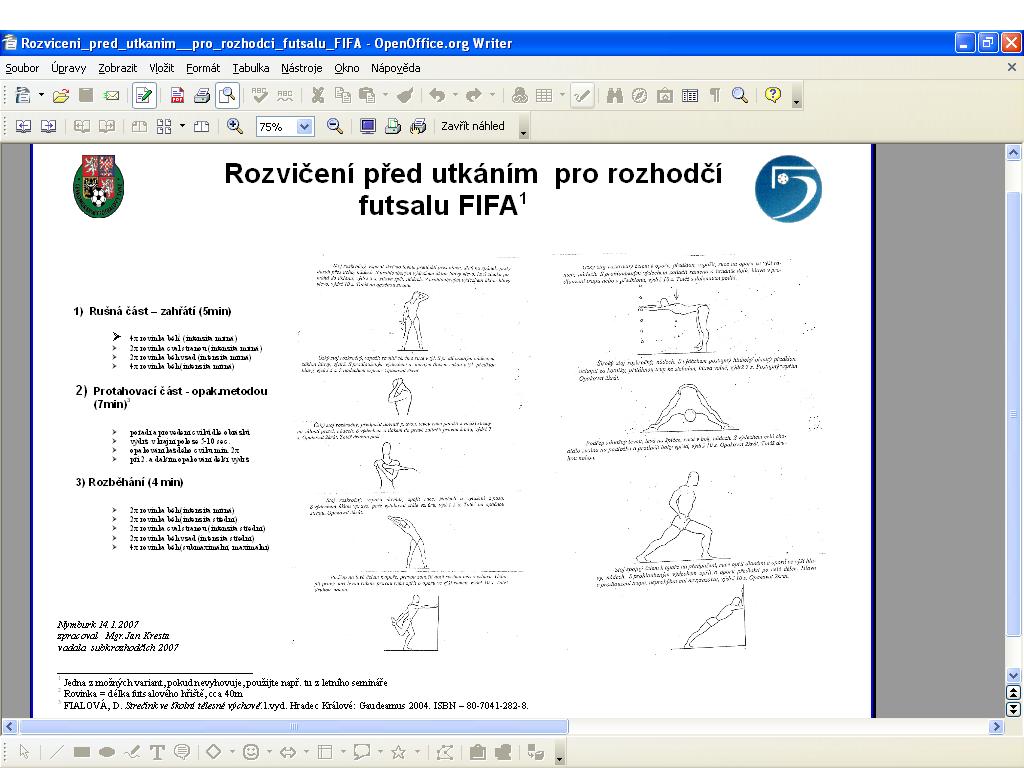Click the Cut scissors icon
1024x768 pixels.
[x=317, y=96]
